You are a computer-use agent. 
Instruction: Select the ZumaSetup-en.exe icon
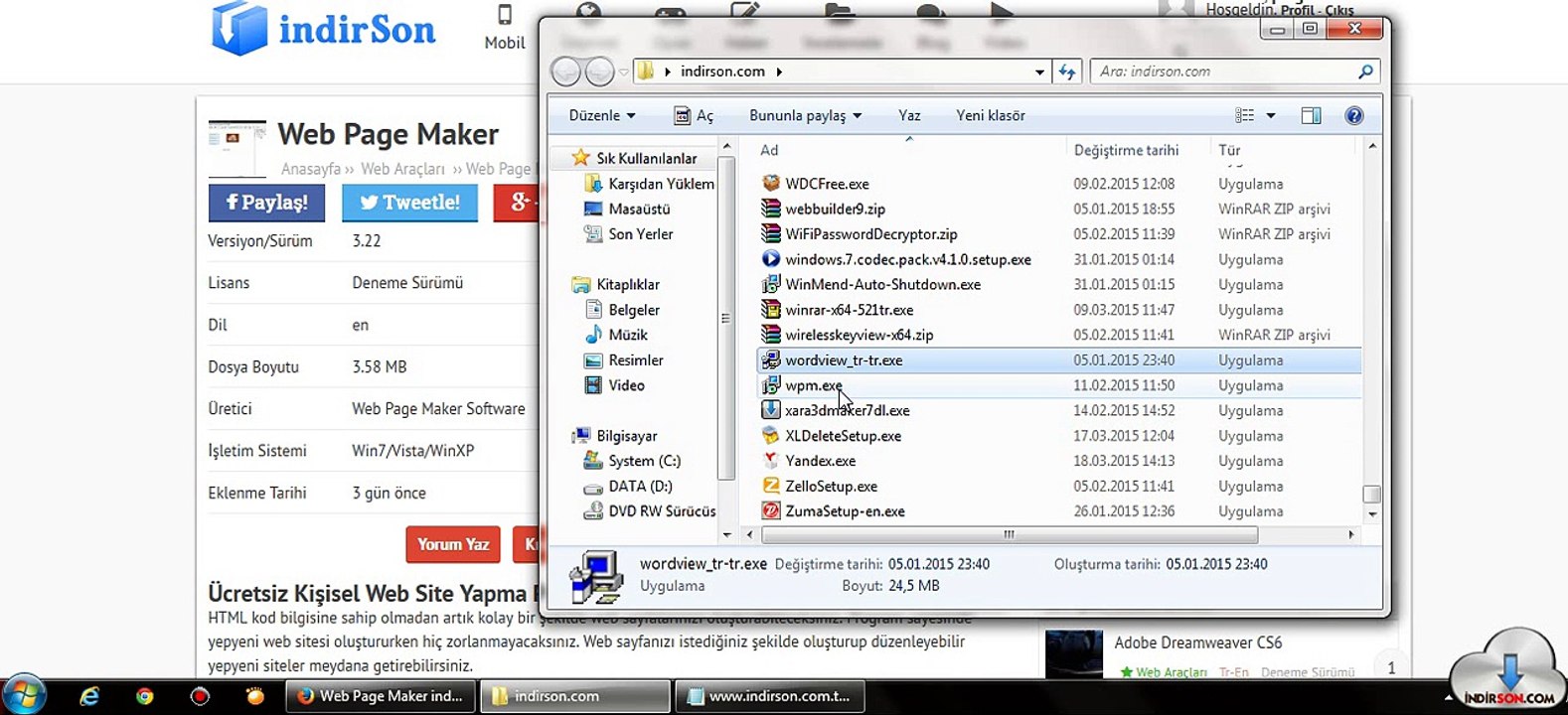pyautogui.click(x=770, y=511)
